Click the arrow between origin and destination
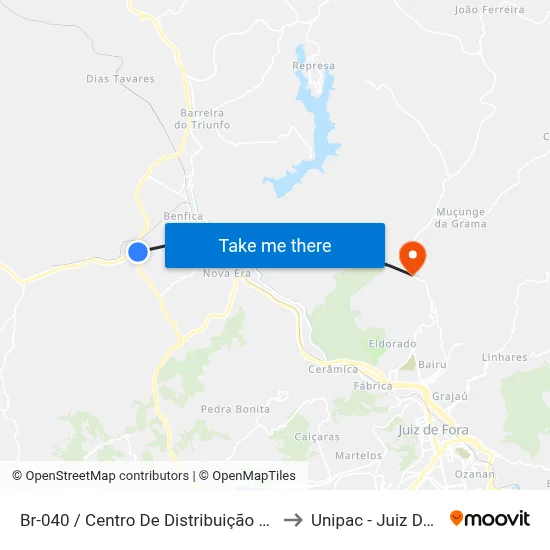This screenshot has width=550, height=550. [293, 520]
